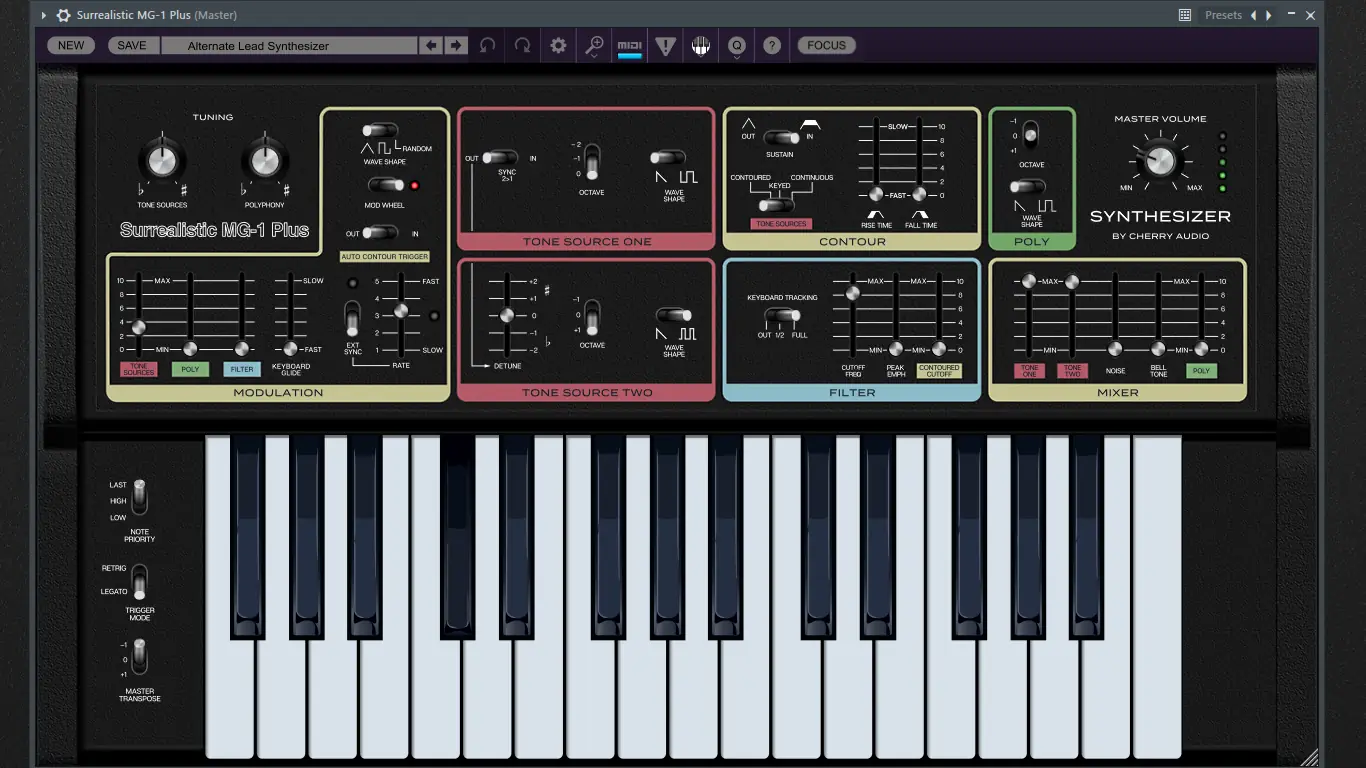Toggle Tone Source Two wave shape switch
This screenshot has width=1366, height=768.
coord(674,315)
